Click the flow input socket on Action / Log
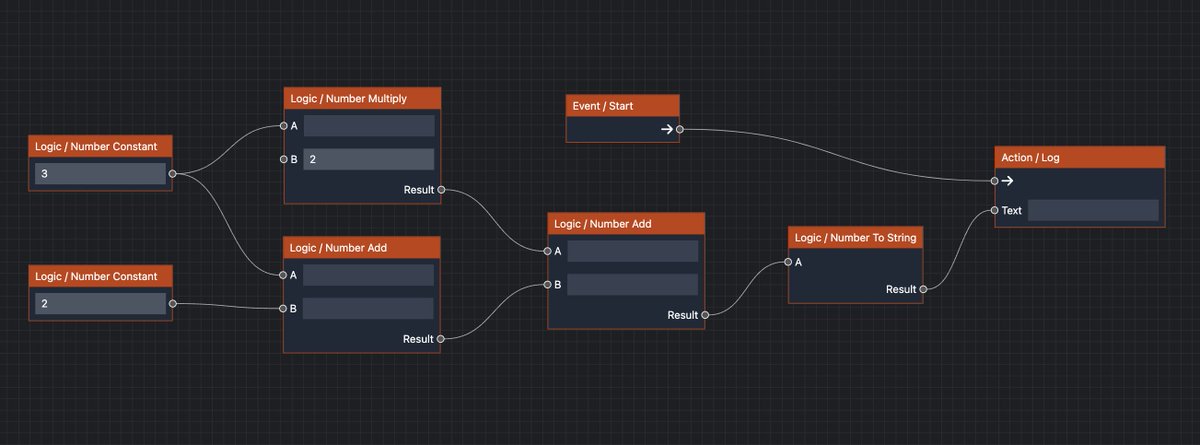The image size is (1200, 445). (994, 181)
